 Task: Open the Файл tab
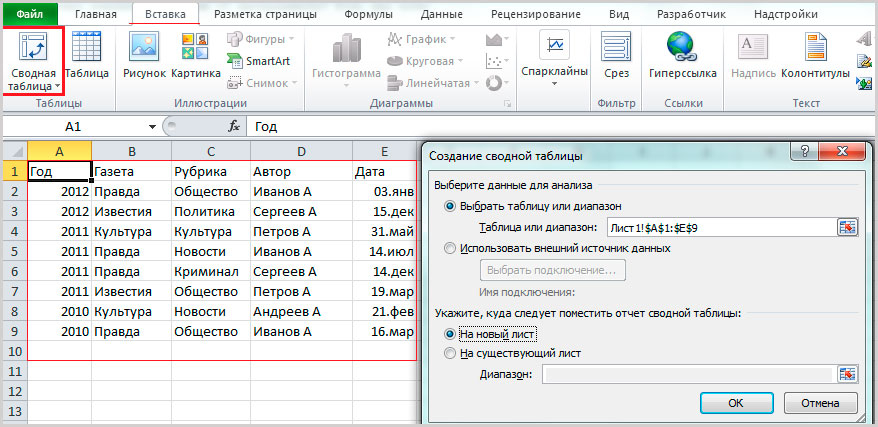tap(30, 14)
